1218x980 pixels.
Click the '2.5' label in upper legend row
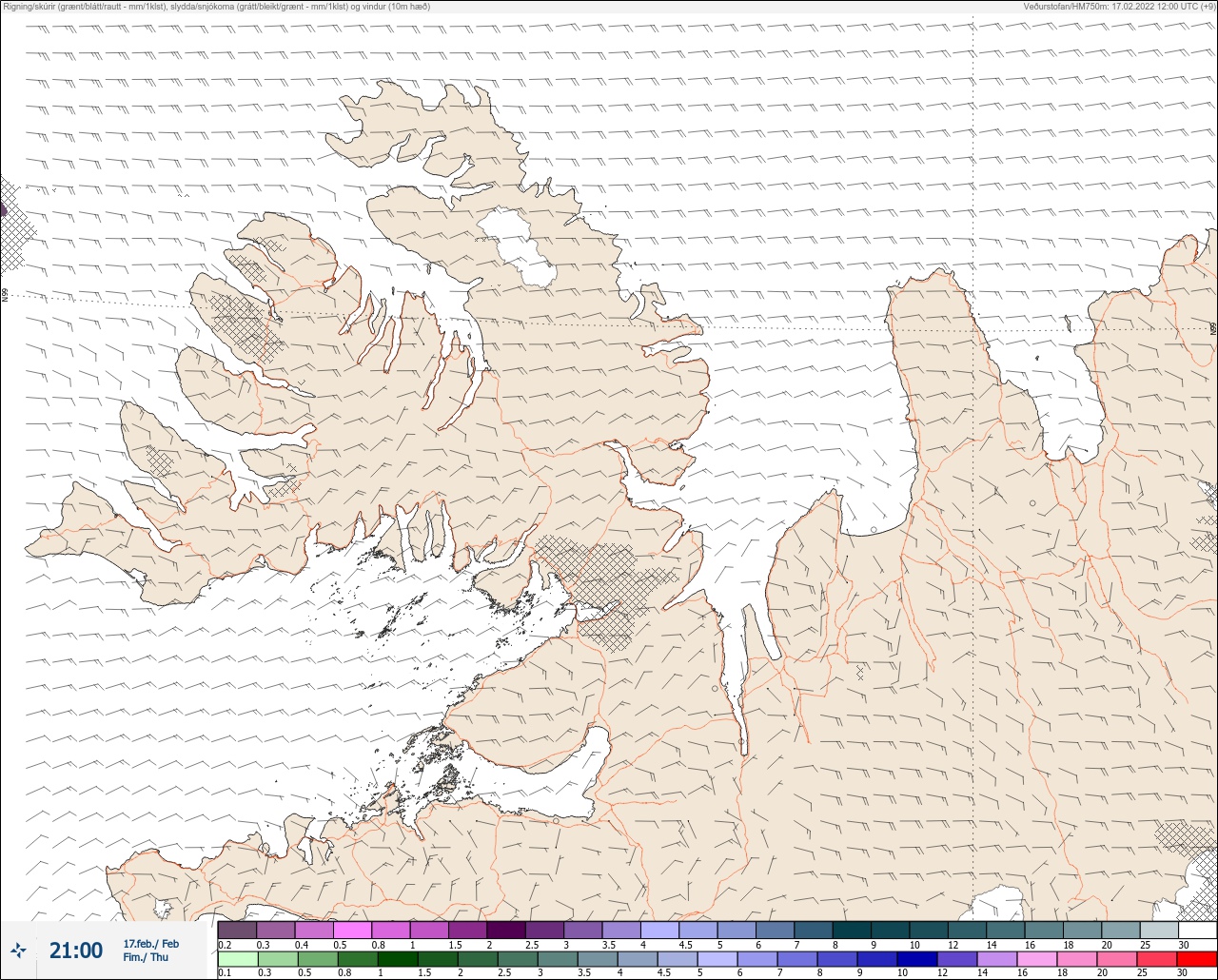click(531, 945)
